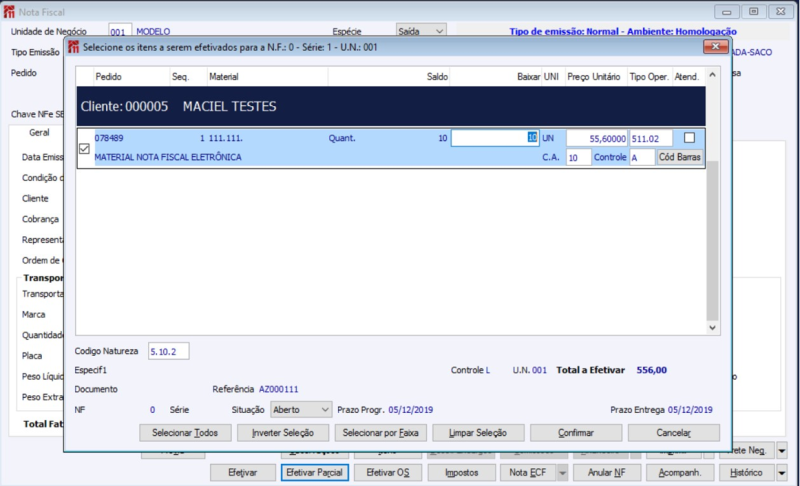The image size is (800, 486).
Task: Click the Efetivar OS button
Action: [x=388, y=473]
